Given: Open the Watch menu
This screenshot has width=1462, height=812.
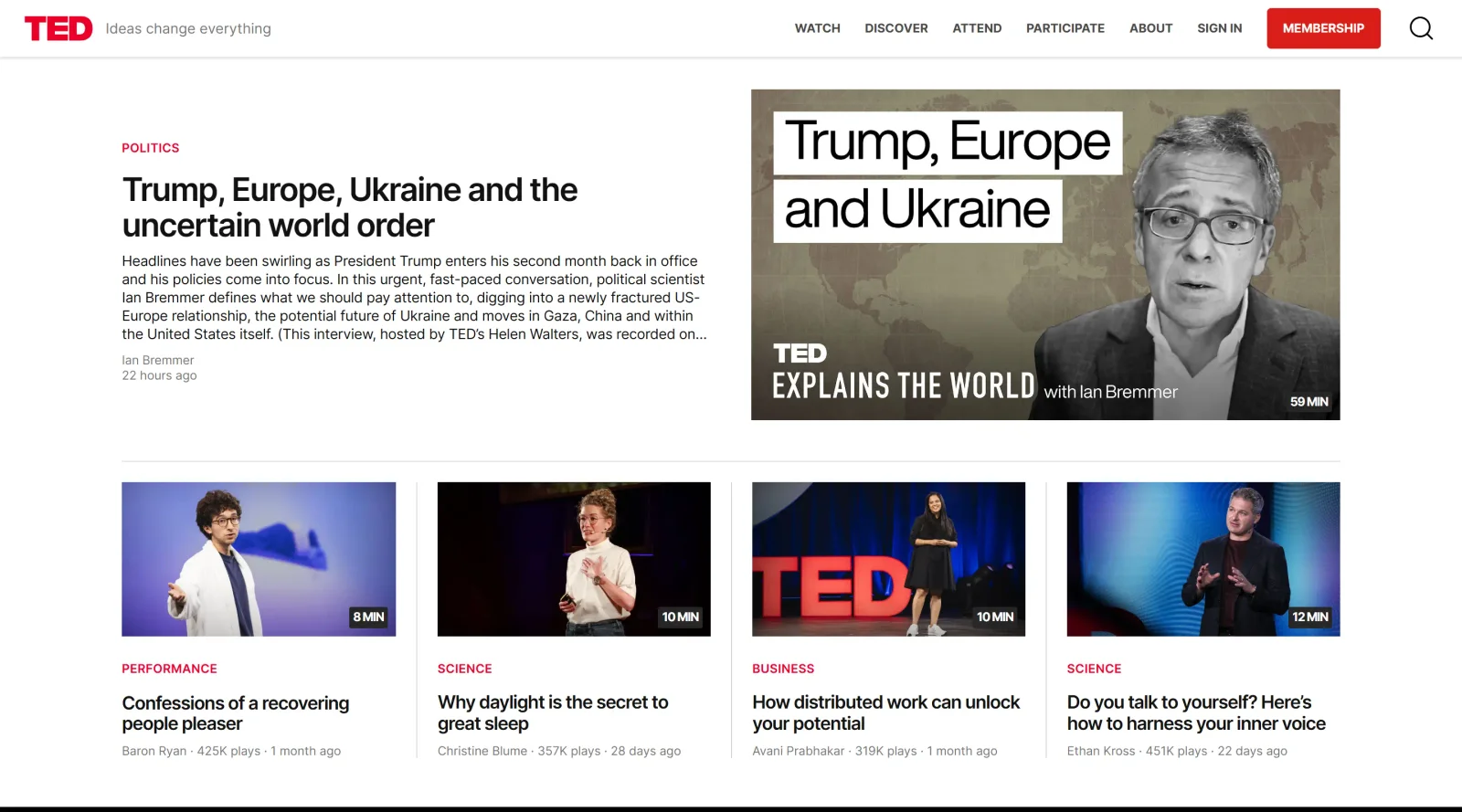Looking at the screenshot, I should point(817,28).
